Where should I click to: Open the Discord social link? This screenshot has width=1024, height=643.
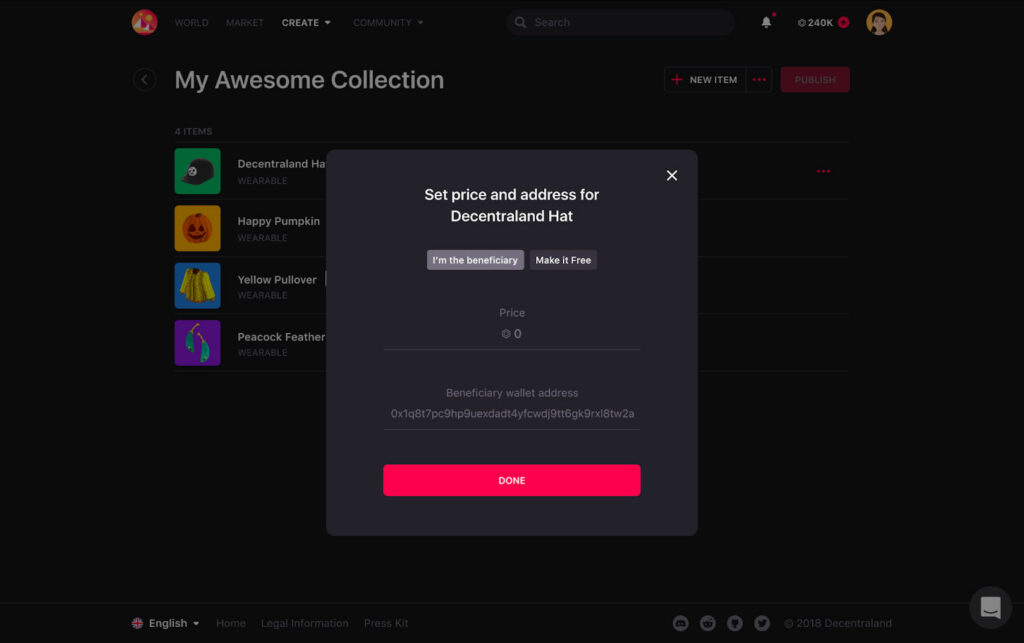pyautogui.click(x=681, y=623)
